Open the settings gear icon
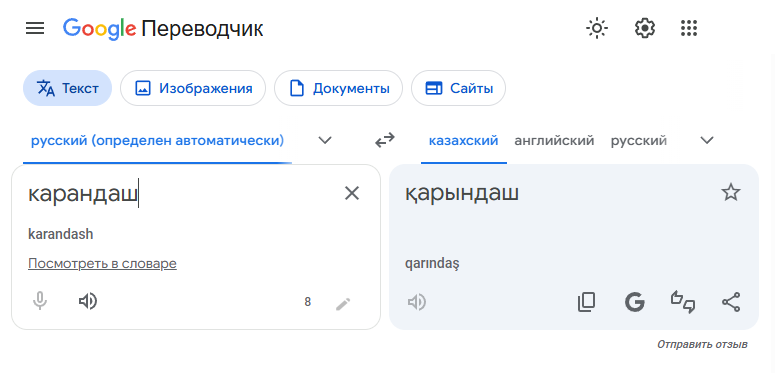 [645, 28]
